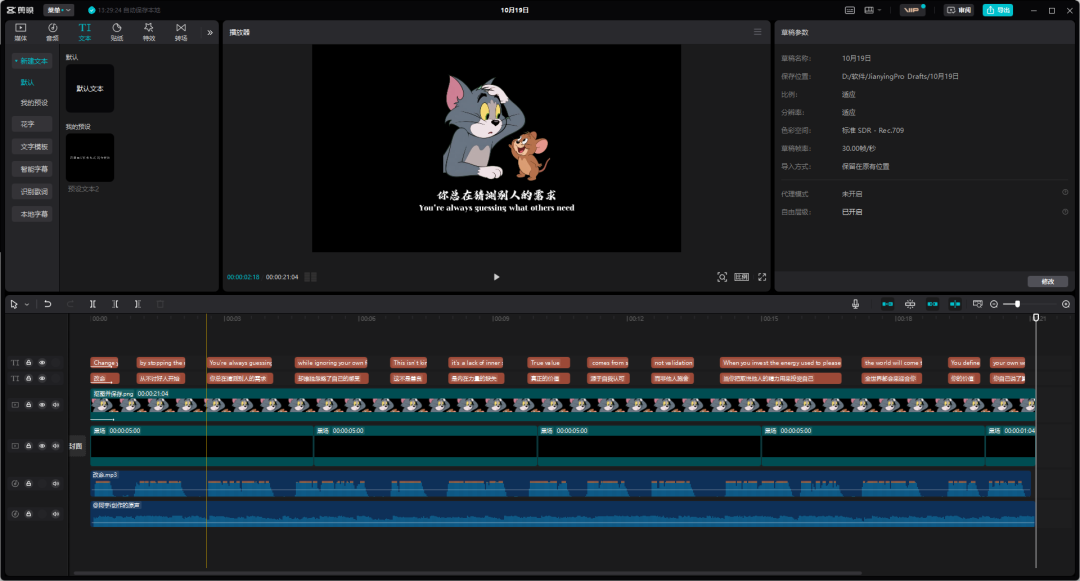Open the Transitions (转场) panel
This screenshot has width=1080, height=581.
pyautogui.click(x=181, y=32)
